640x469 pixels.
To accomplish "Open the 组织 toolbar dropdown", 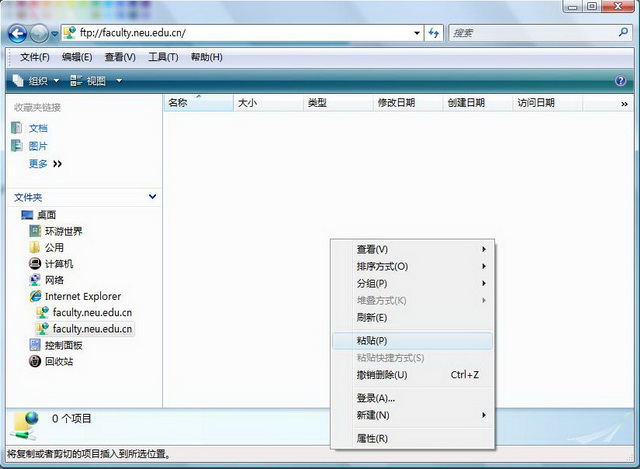I will point(36,81).
